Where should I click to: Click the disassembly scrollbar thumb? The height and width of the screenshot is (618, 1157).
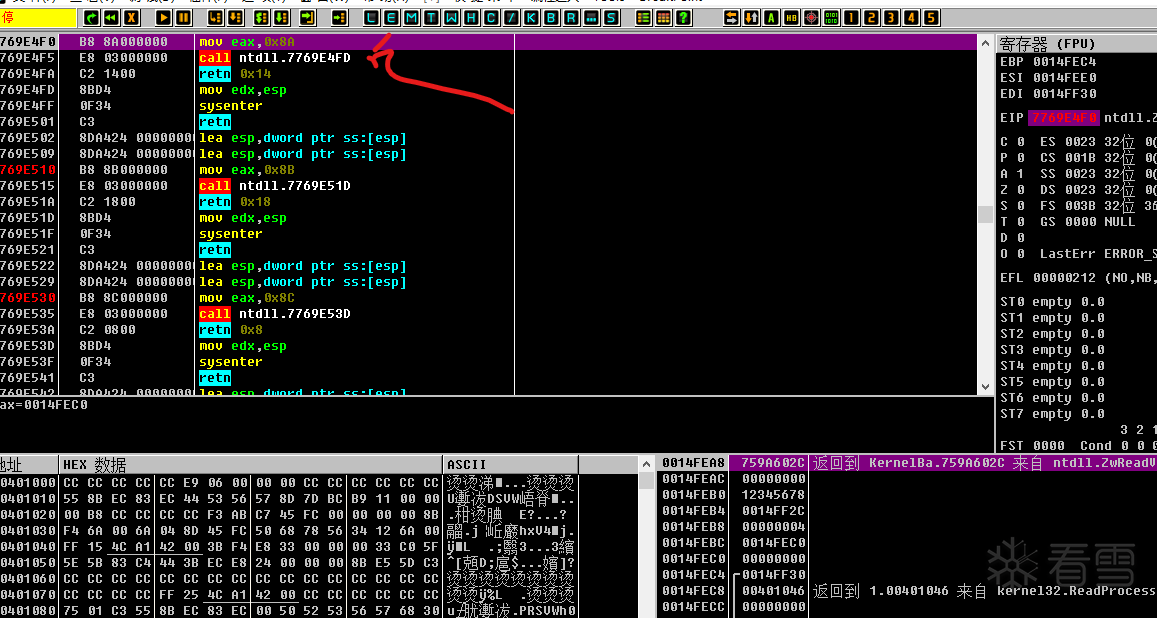click(x=986, y=214)
